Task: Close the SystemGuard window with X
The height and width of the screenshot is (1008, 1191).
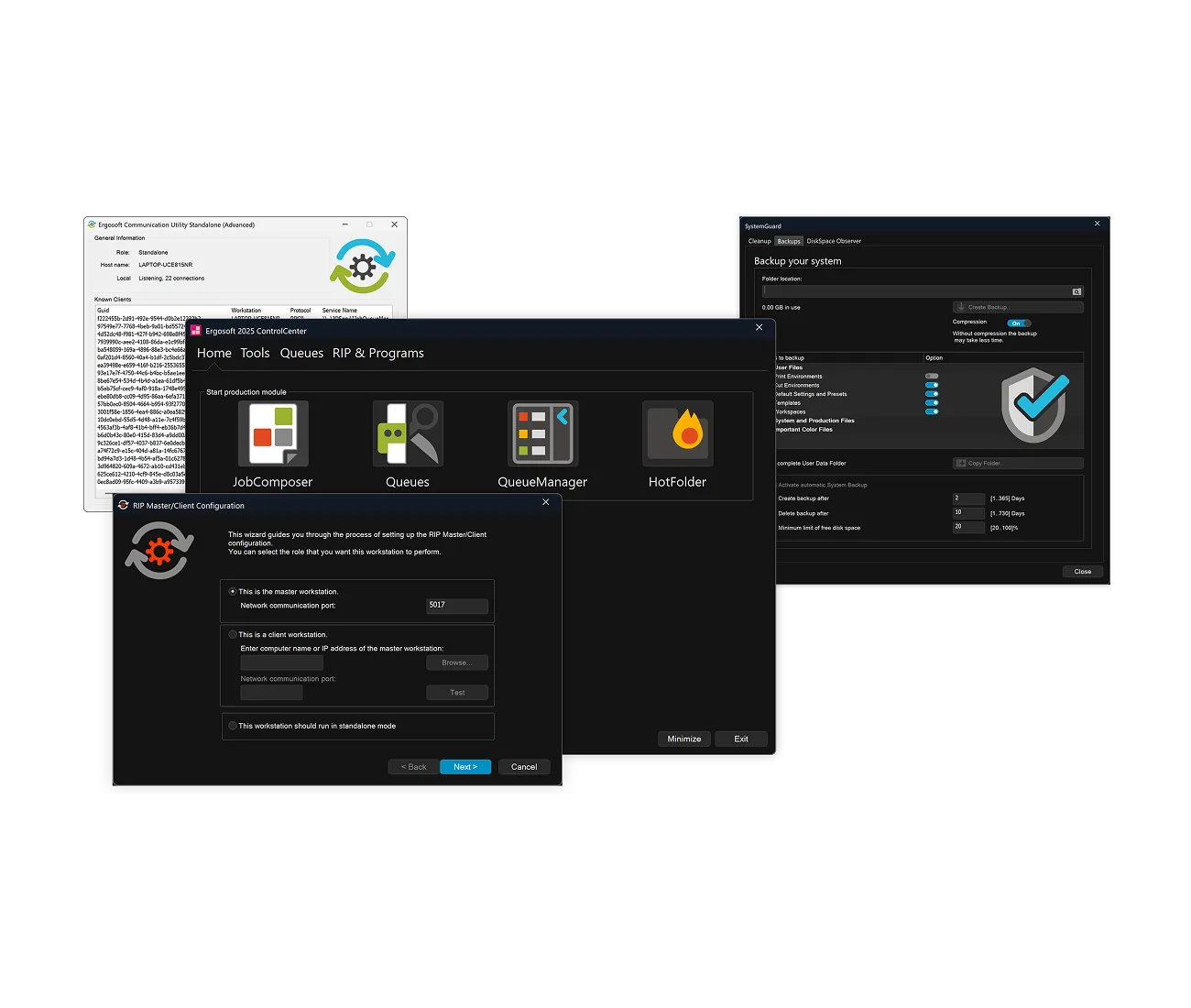Action: click(x=1097, y=224)
